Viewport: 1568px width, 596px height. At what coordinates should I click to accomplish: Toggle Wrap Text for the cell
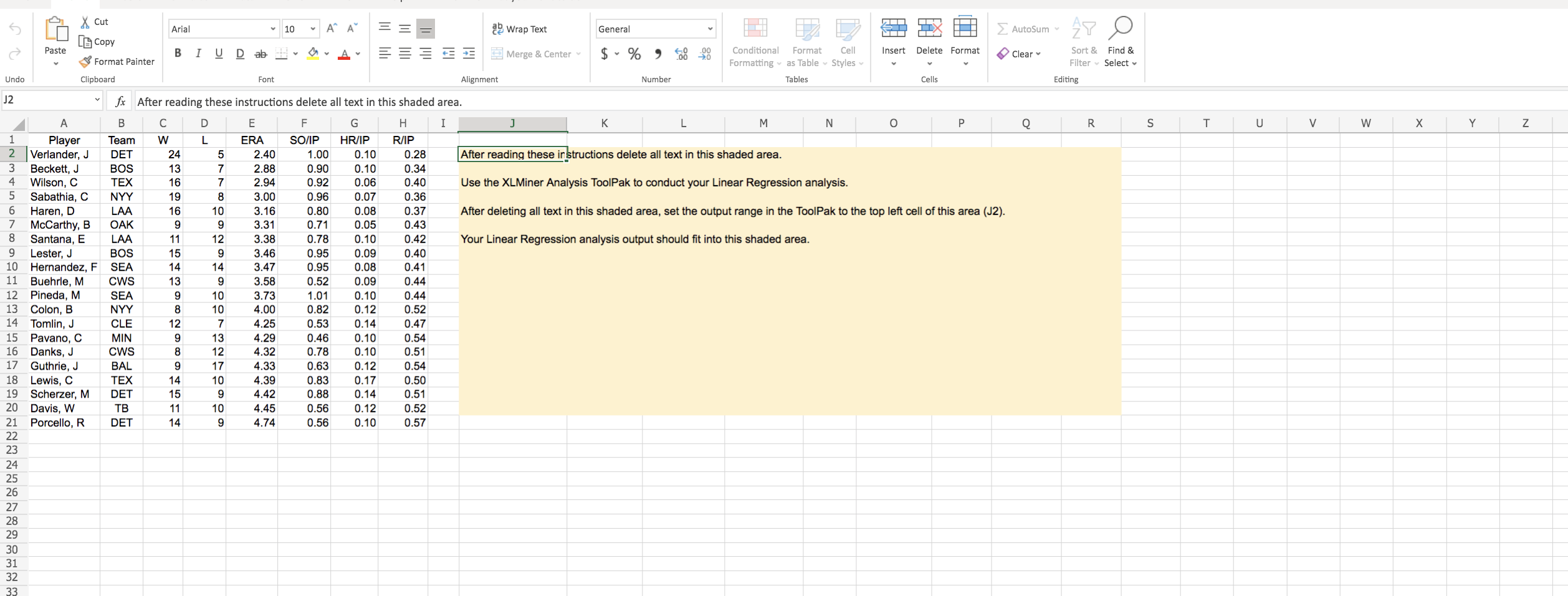[519, 29]
